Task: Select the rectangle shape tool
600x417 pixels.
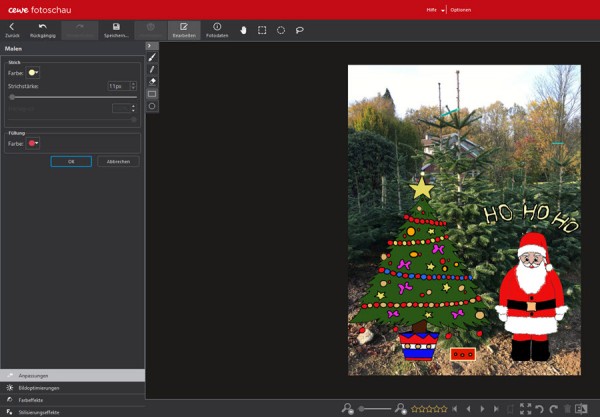Action: pos(152,94)
